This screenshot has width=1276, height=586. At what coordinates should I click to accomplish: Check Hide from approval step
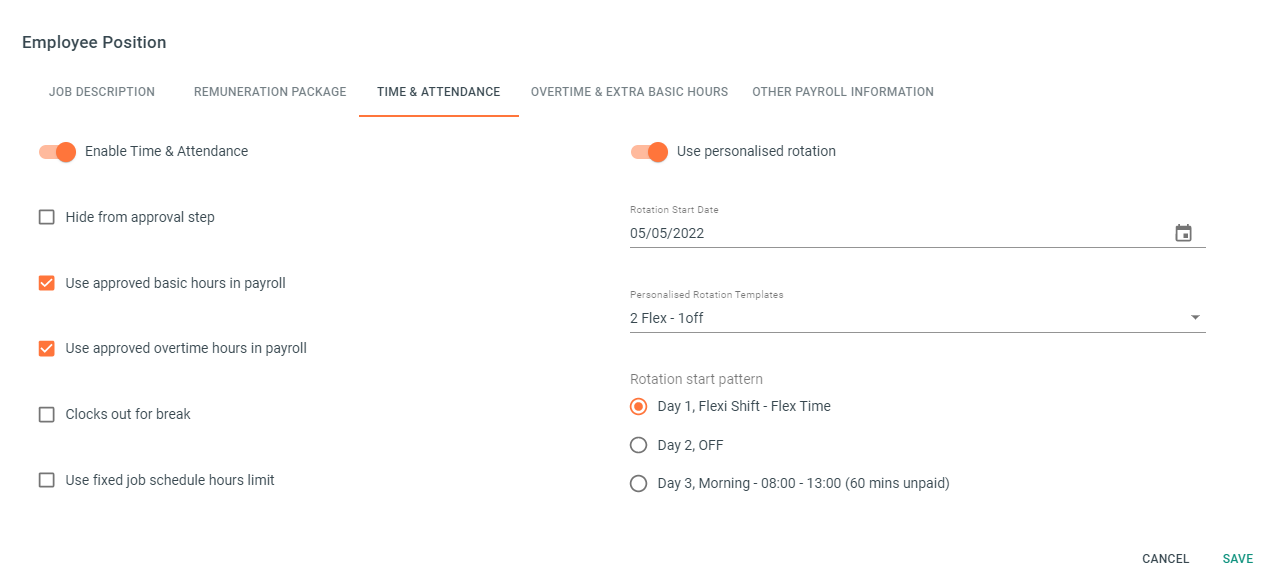coord(46,217)
